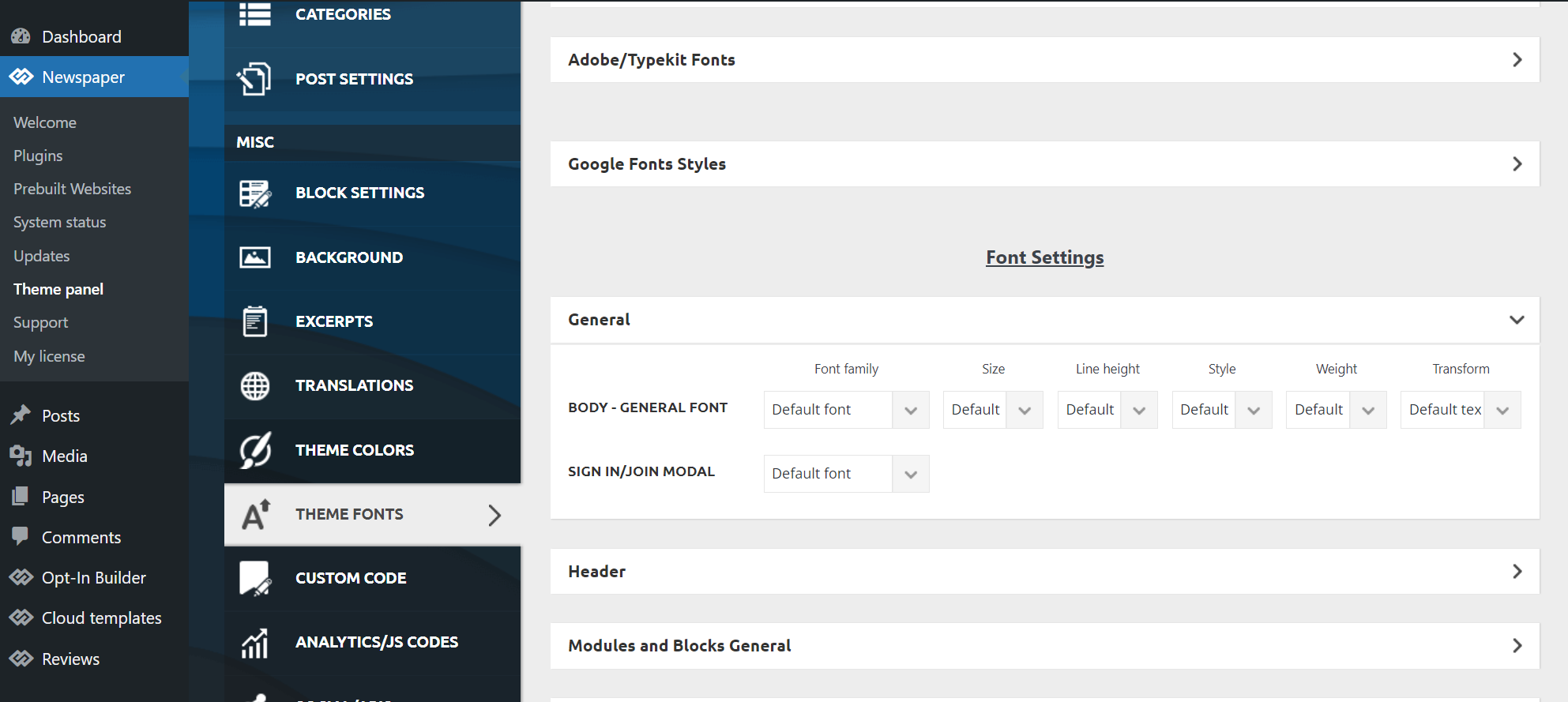The height and width of the screenshot is (702, 1568).
Task: Collapse the General font section
Action: (1044, 320)
